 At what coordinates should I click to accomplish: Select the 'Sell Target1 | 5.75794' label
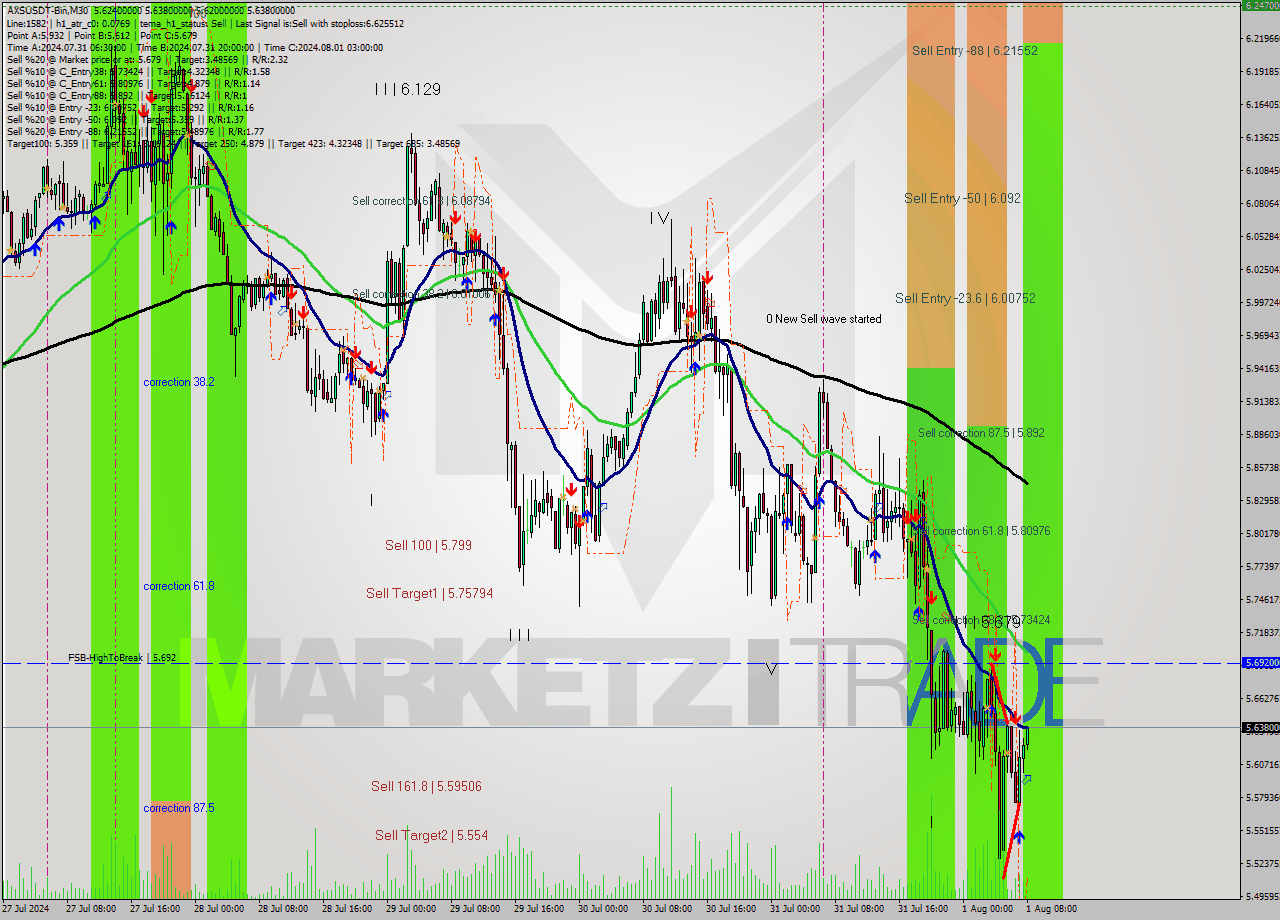click(429, 593)
